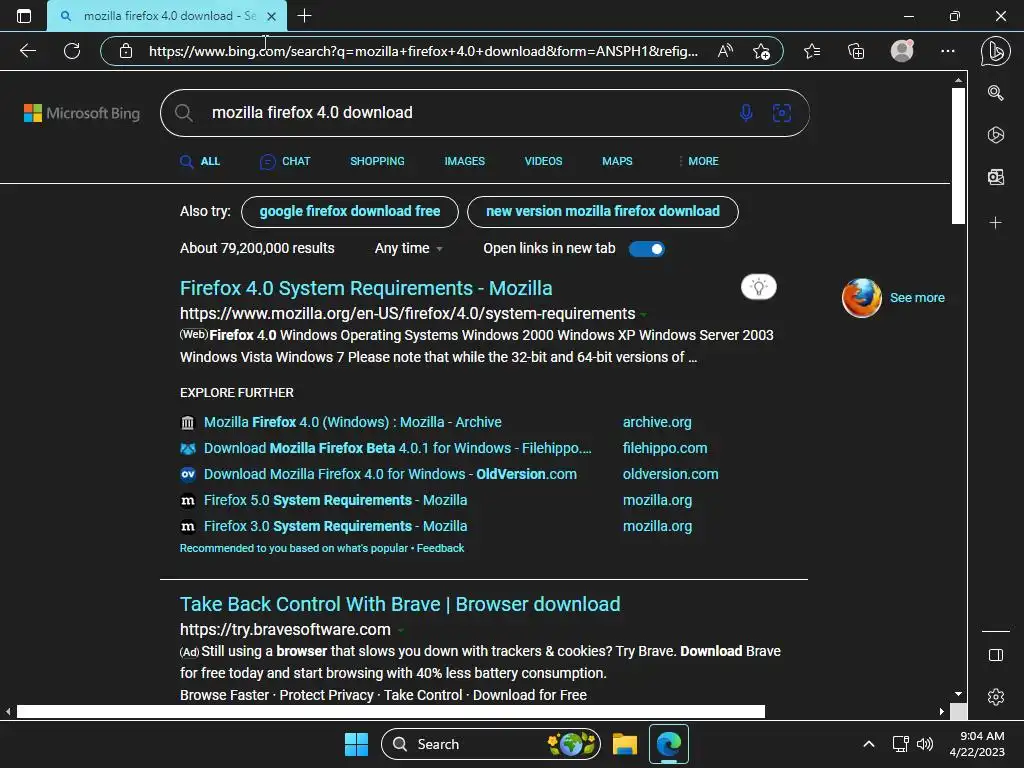Click the browser address bar URL
This screenshot has width=1024, height=768.
(423, 51)
